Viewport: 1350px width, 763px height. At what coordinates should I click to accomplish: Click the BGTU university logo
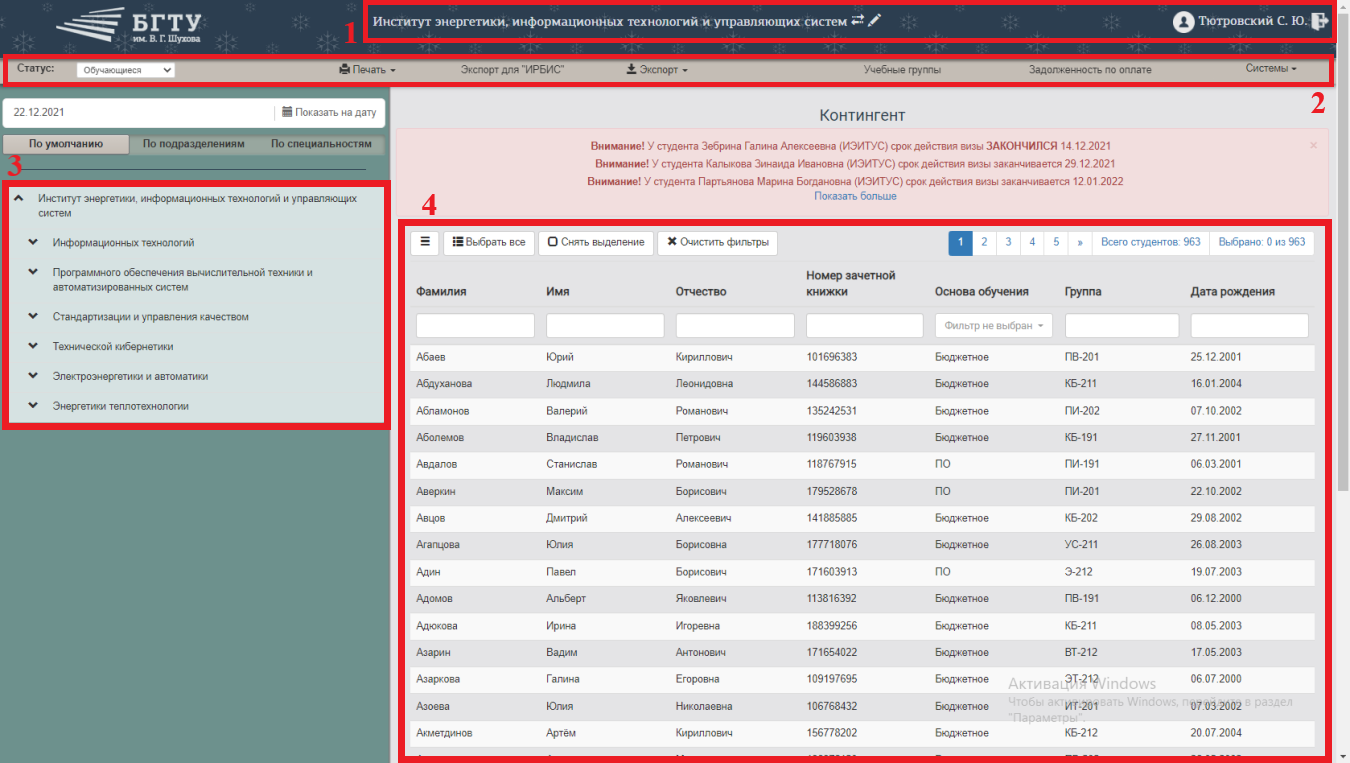point(129,25)
